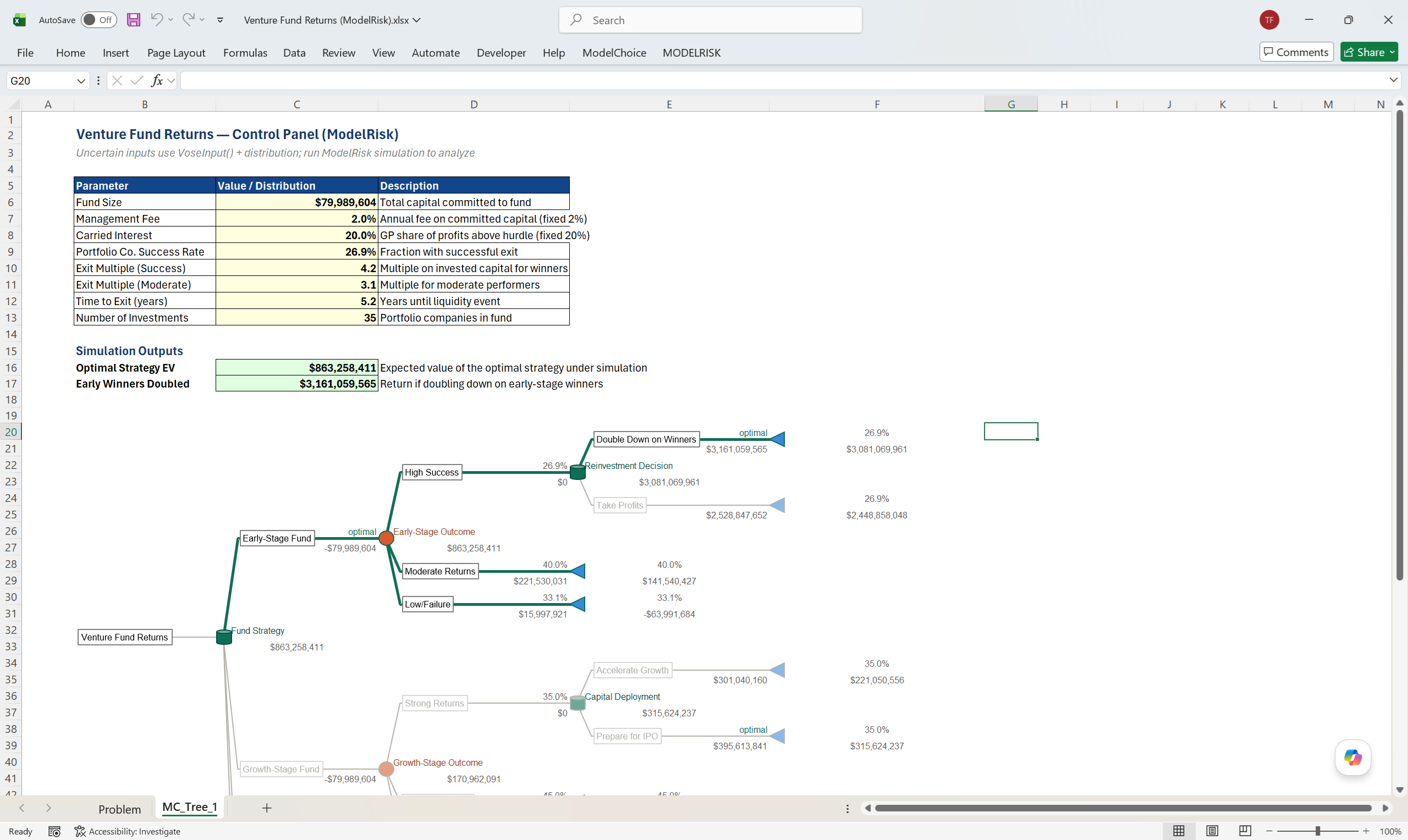This screenshot has width=1408, height=840.
Task: Click the Save icon in title bar
Action: [x=133, y=20]
